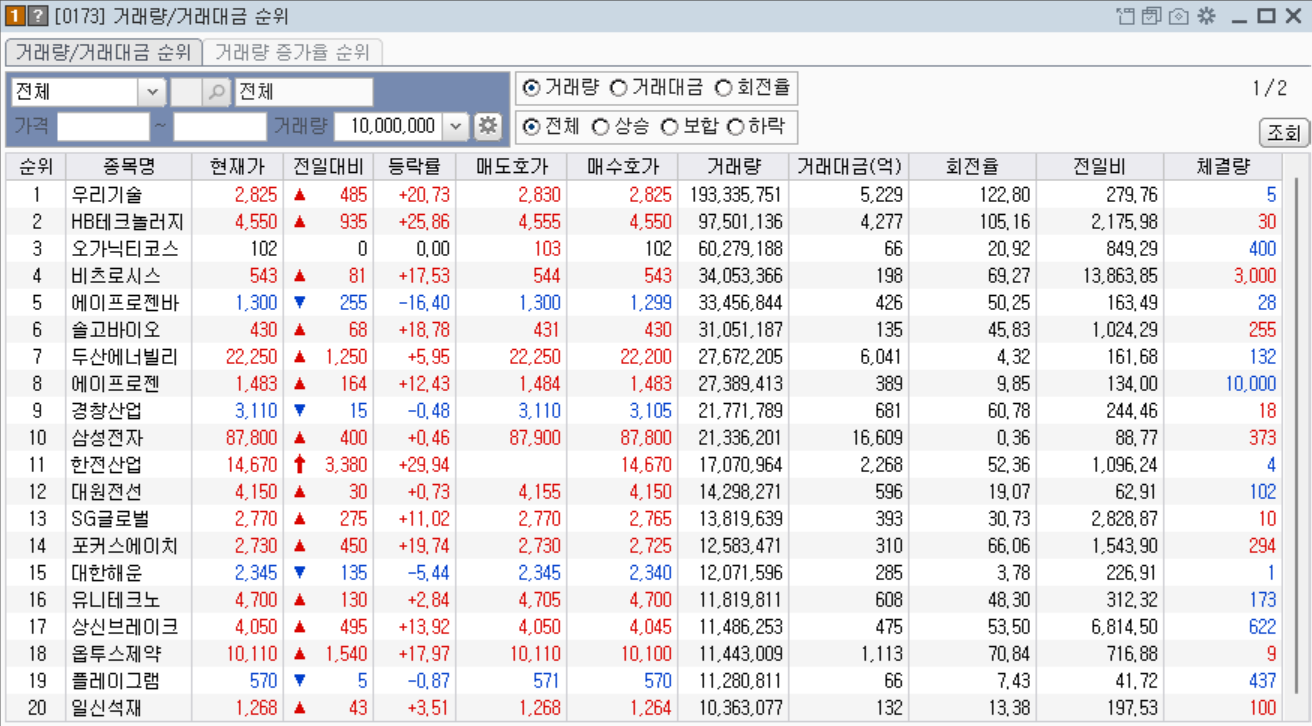Click the 매수호가 column header

[622, 167]
